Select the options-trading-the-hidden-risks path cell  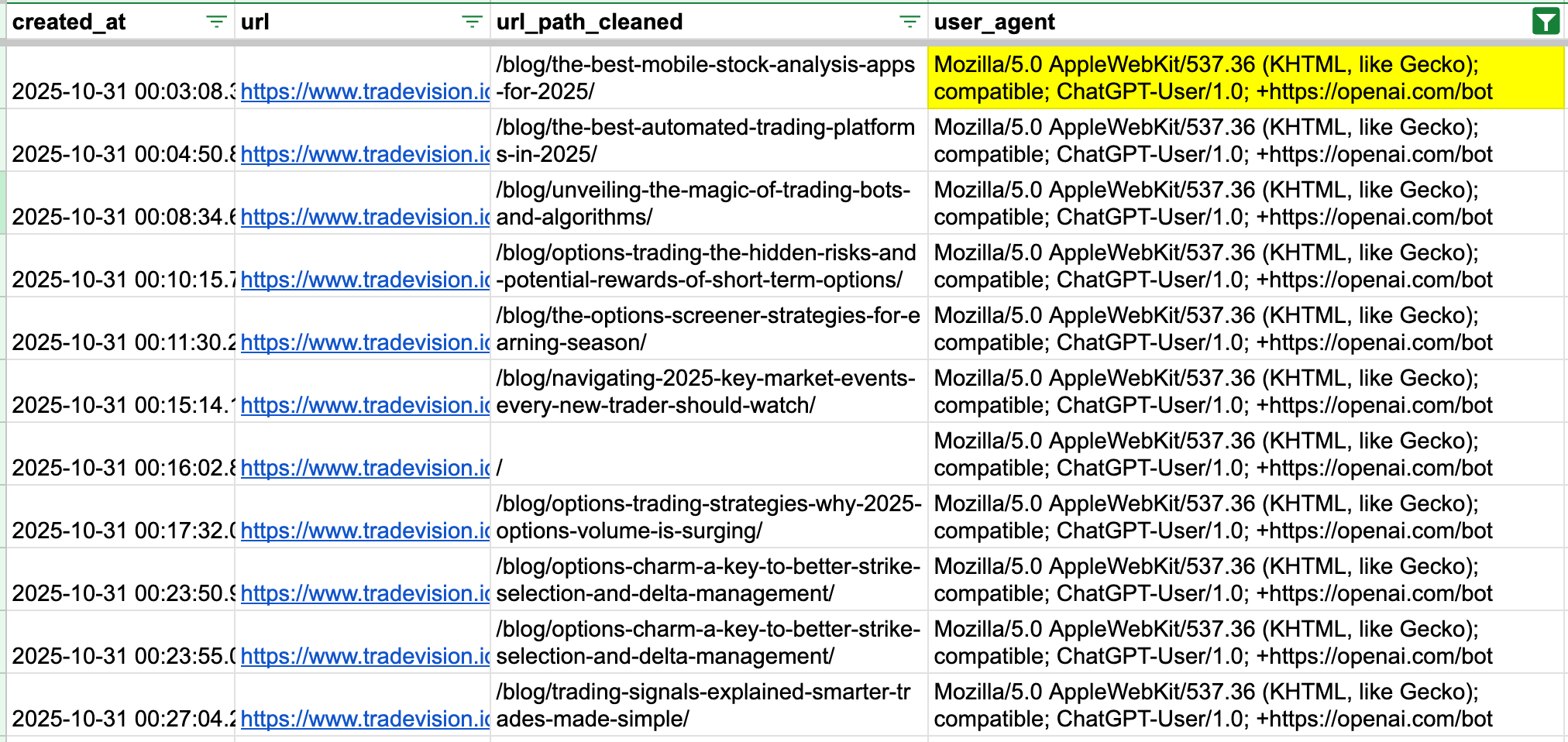pyautogui.click(x=709, y=266)
